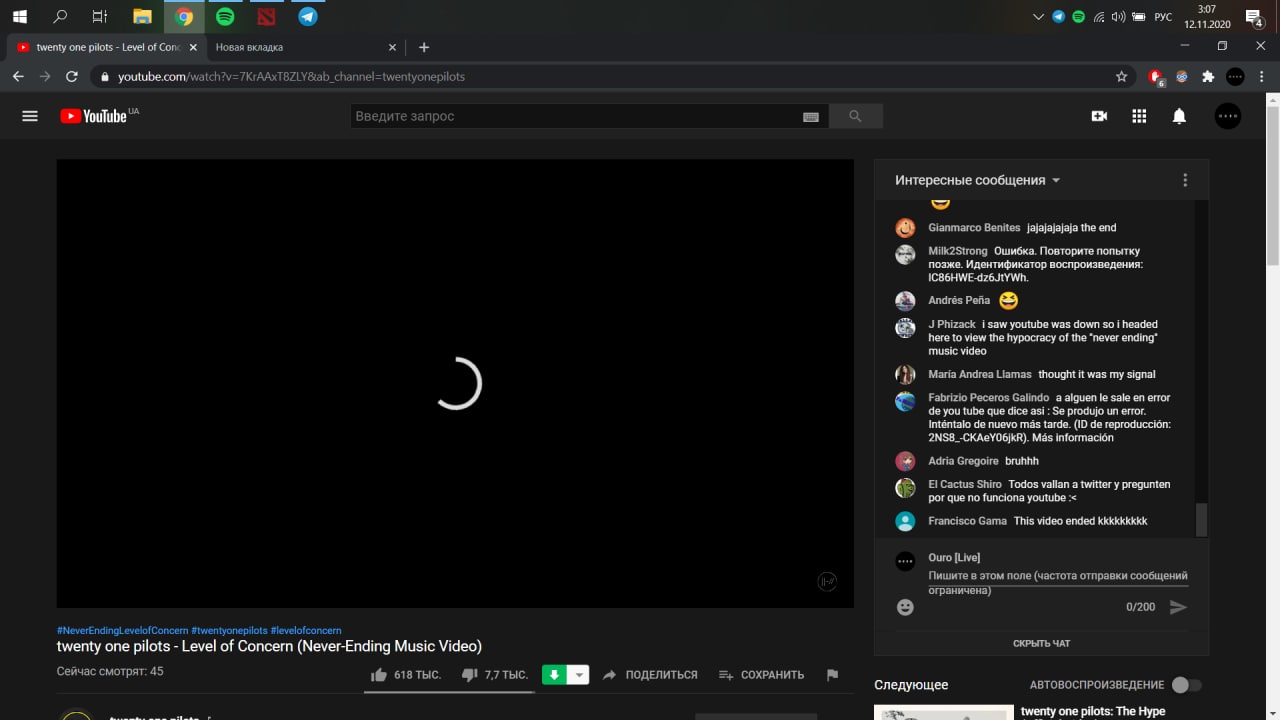Open the chat three-dot options menu

pyautogui.click(x=1185, y=180)
